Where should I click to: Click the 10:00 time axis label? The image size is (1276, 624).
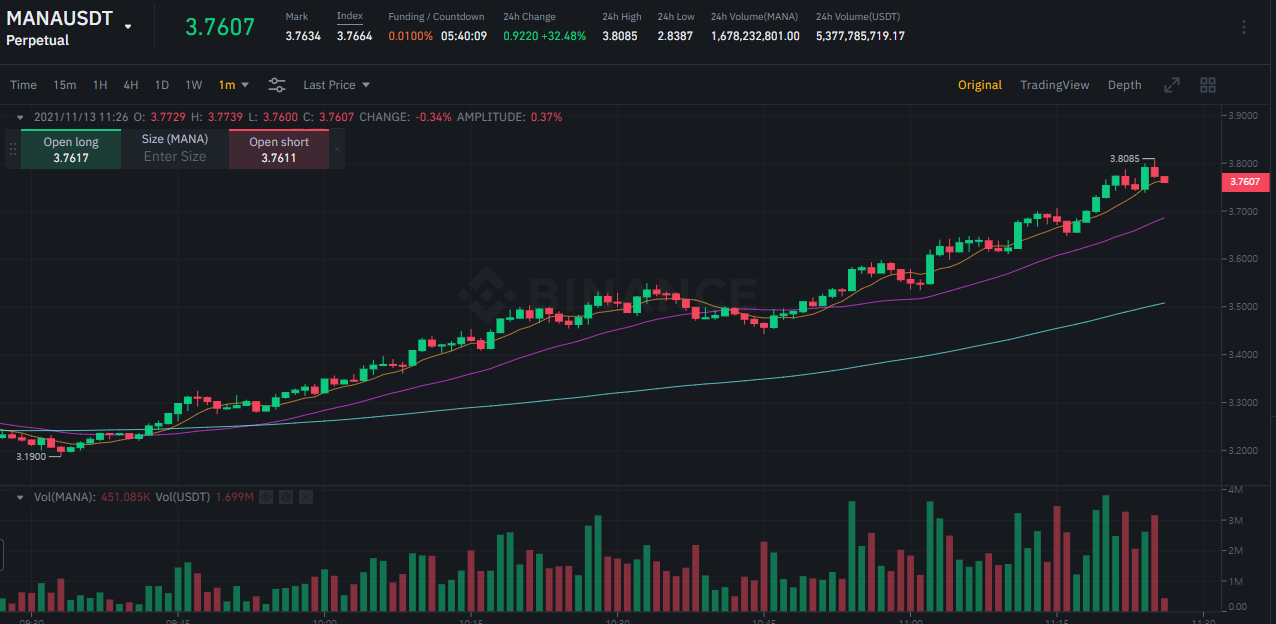[324, 620]
